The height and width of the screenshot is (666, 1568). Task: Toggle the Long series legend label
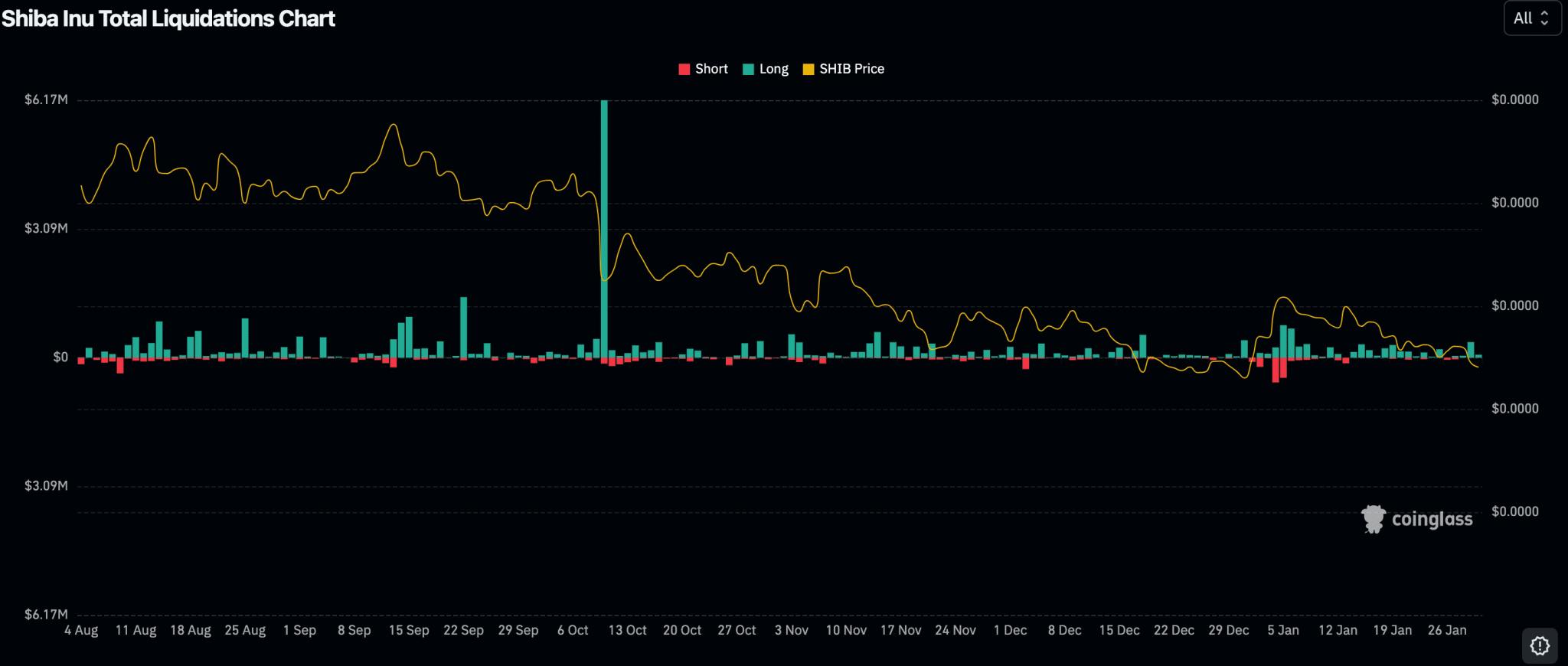(x=773, y=69)
